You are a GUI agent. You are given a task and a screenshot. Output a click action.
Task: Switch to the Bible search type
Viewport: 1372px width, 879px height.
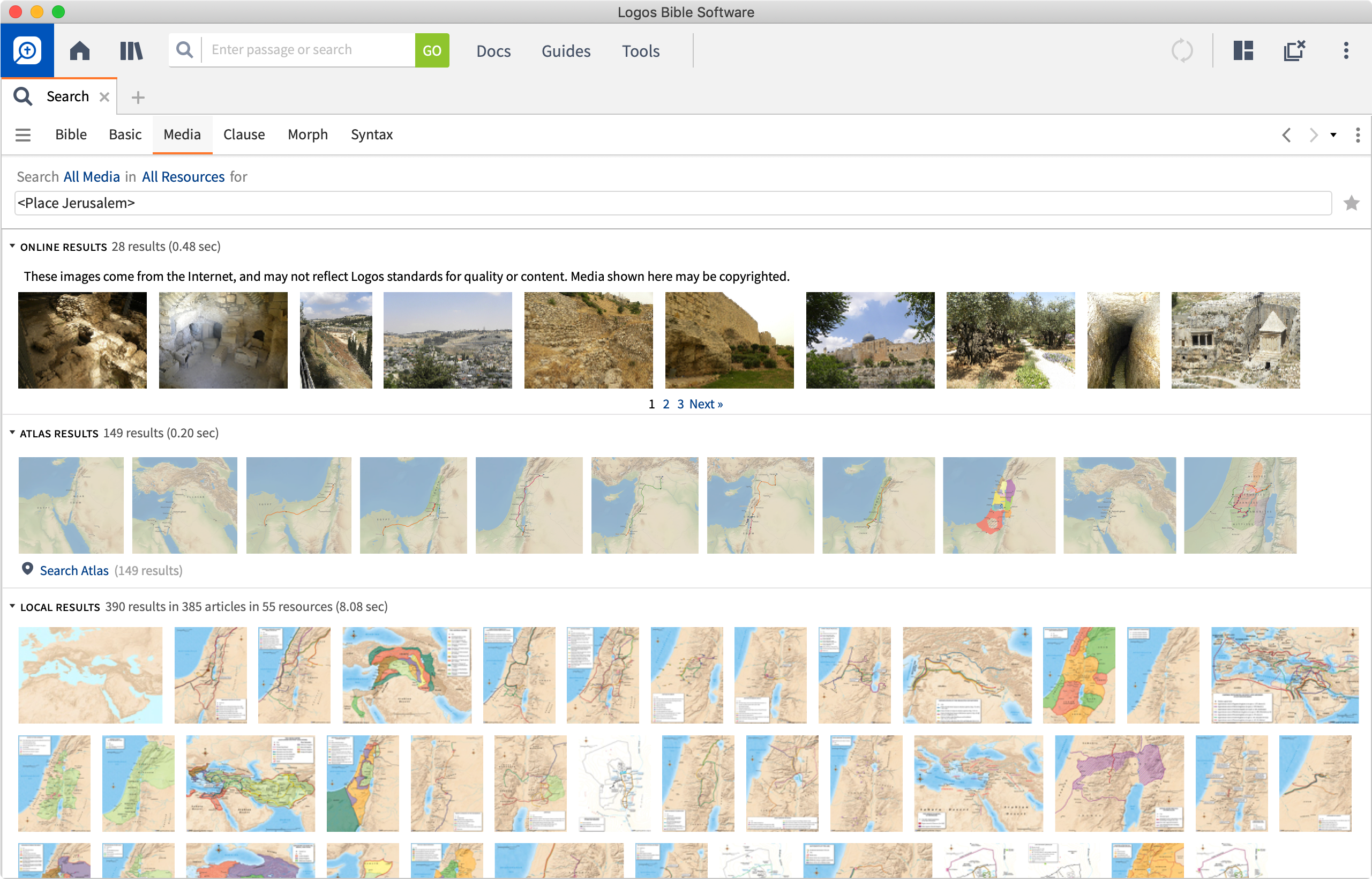point(71,135)
